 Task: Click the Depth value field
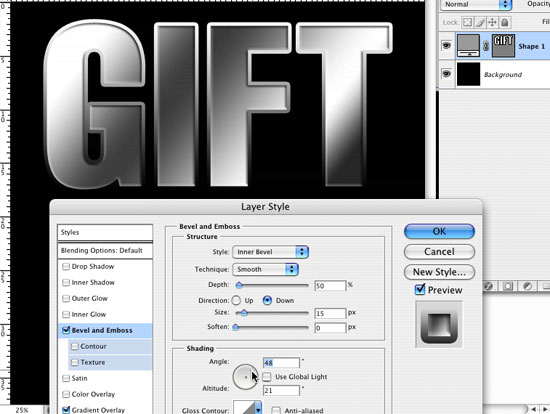pos(330,286)
